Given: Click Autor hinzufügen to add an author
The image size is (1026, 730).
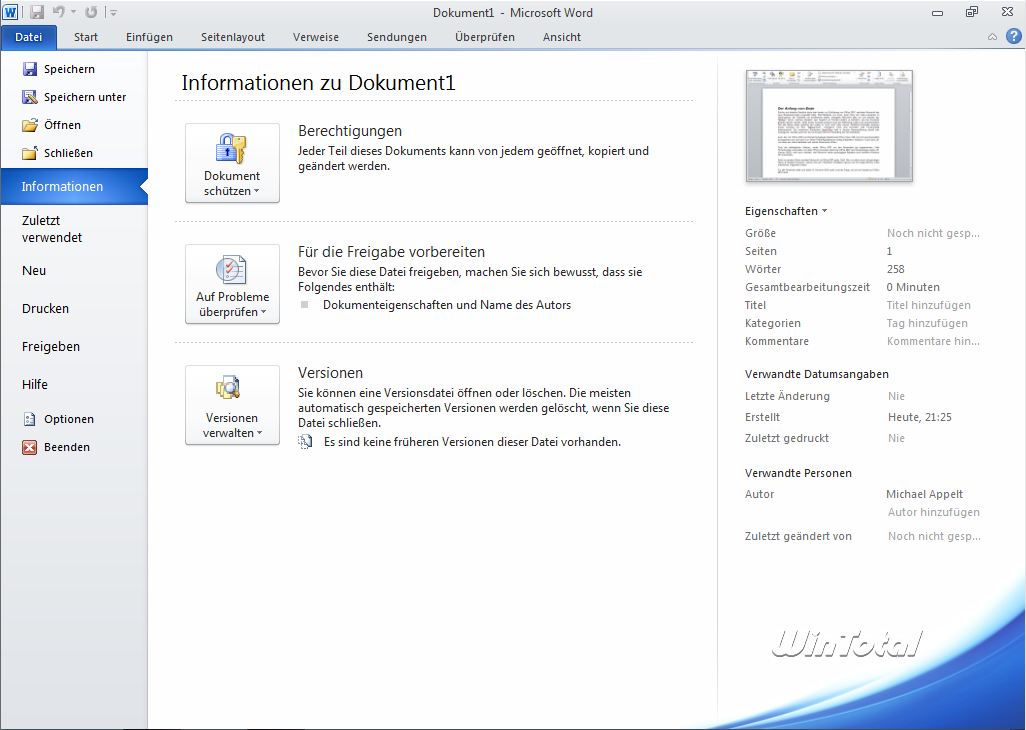Looking at the screenshot, I should pyautogui.click(x=933, y=512).
